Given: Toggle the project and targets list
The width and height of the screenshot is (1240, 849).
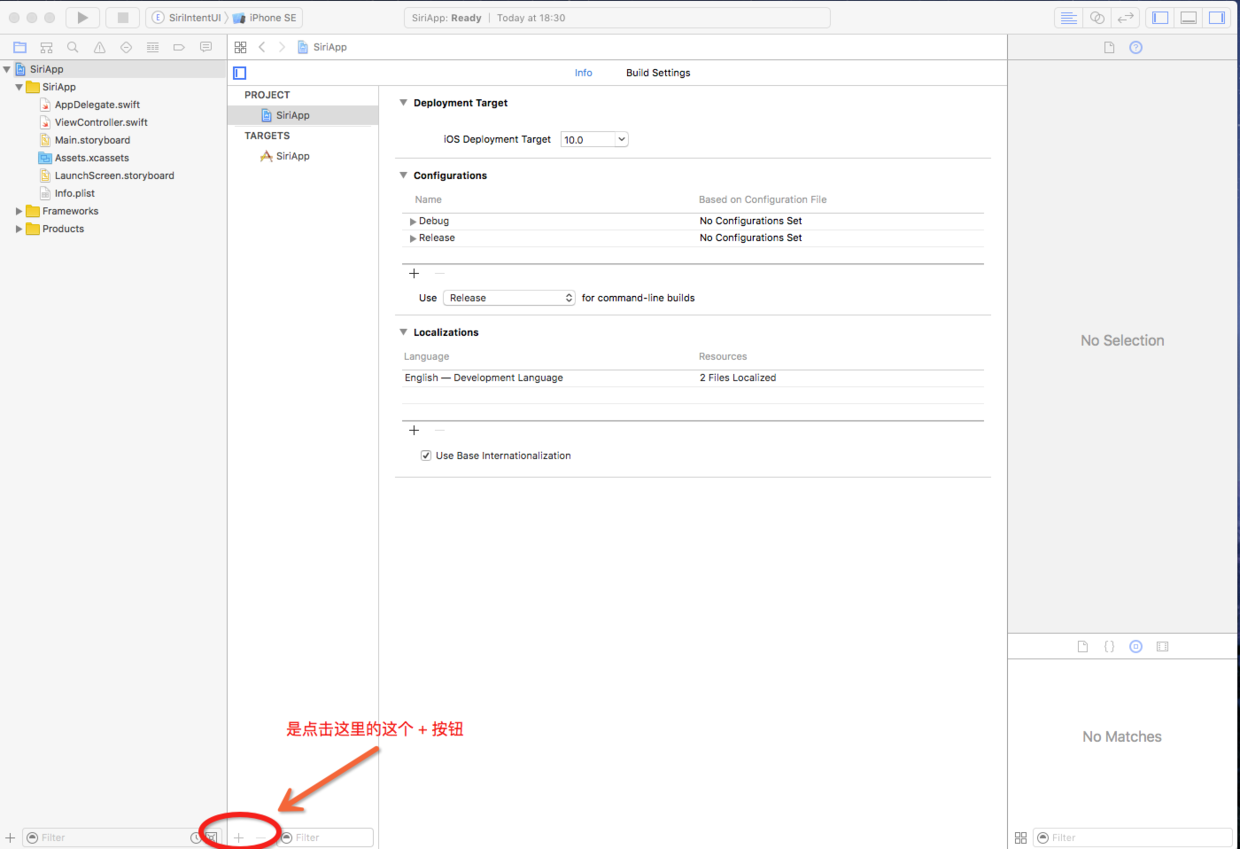Looking at the screenshot, I should click(240, 73).
